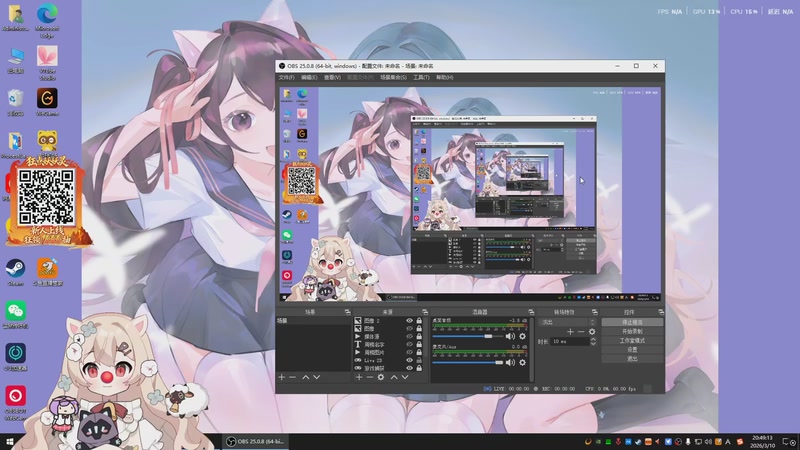Pop out the 场景 dock panel
Viewport: 800px width, 450px height.
pyautogui.click(x=347, y=312)
